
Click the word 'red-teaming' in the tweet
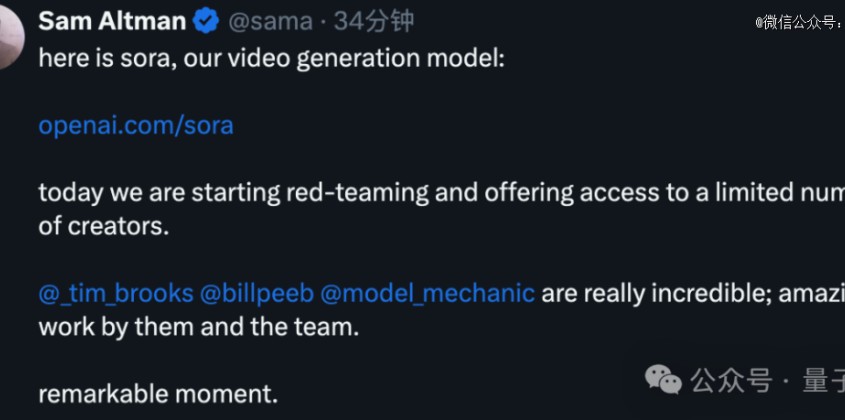[x=357, y=194]
